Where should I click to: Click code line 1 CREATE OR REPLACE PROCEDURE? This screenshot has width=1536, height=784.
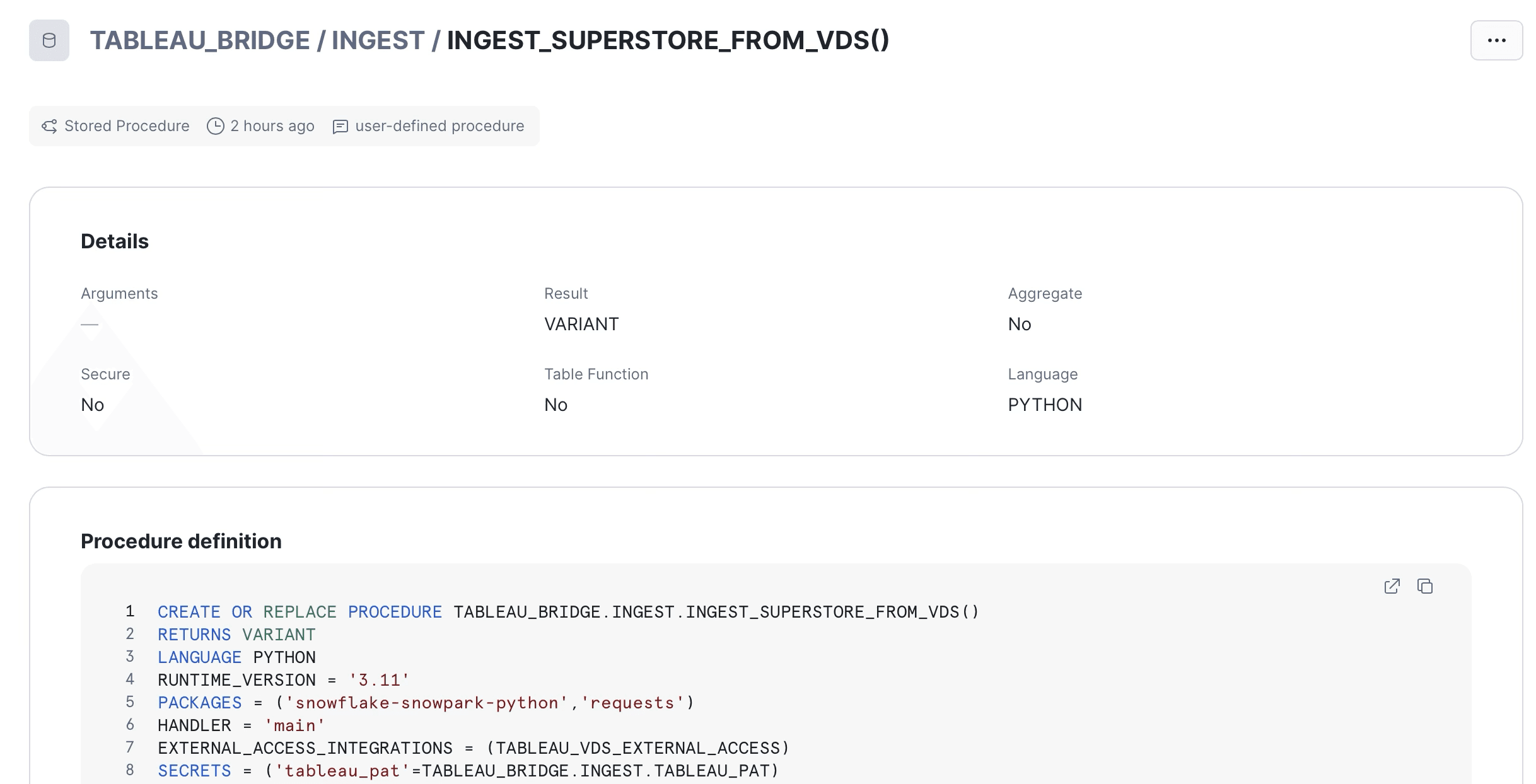click(x=567, y=612)
